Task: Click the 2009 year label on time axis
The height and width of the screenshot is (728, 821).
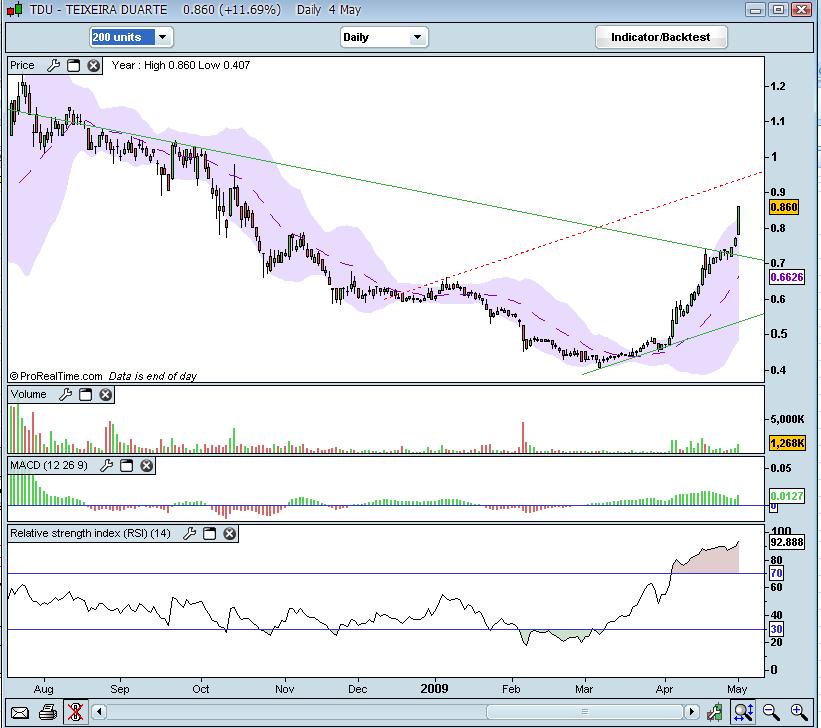Action: pyautogui.click(x=434, y=689)
